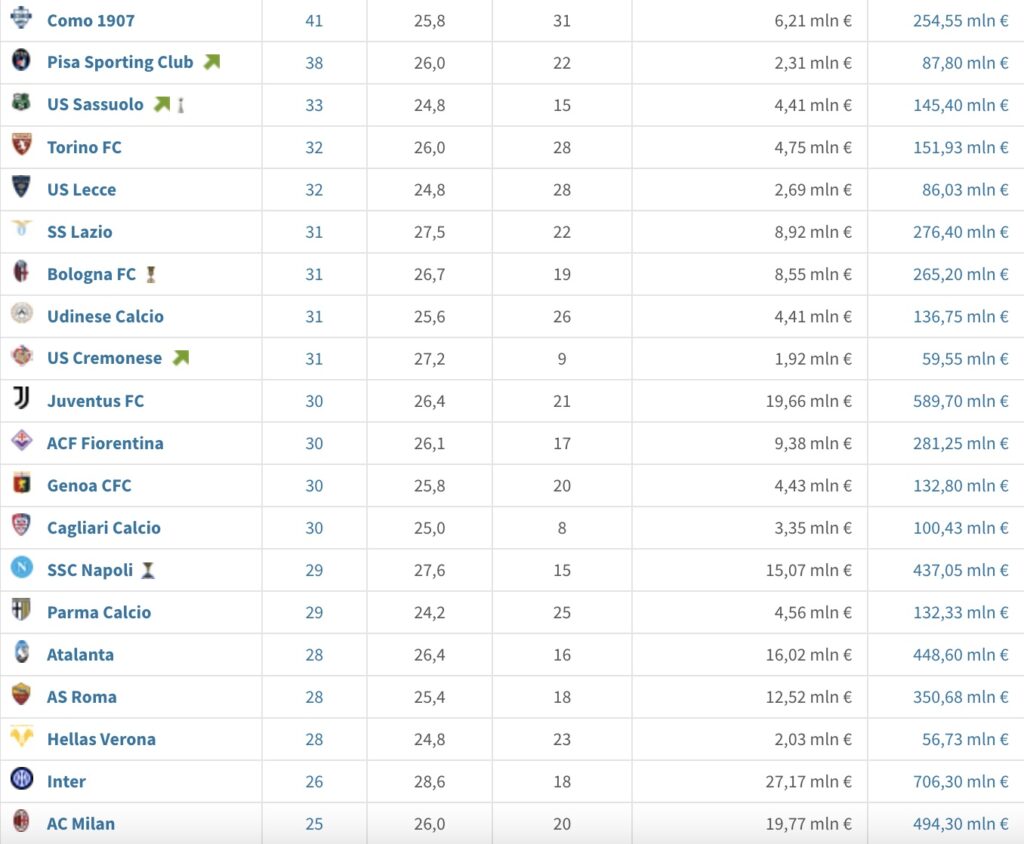Click the Torino FC crest icon
1024x844 pixels.
(x=21, y=145)
